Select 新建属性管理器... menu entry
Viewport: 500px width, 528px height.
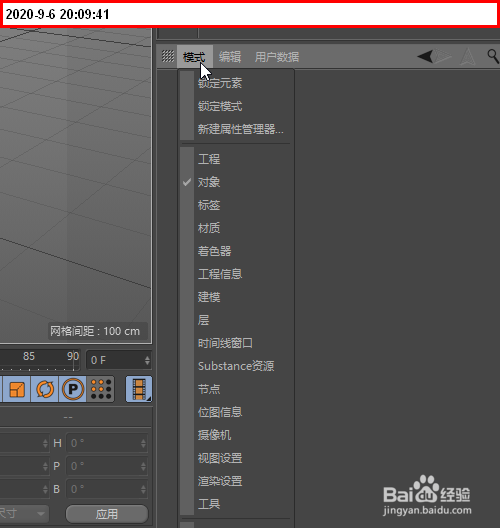click(x=240, y=129)
